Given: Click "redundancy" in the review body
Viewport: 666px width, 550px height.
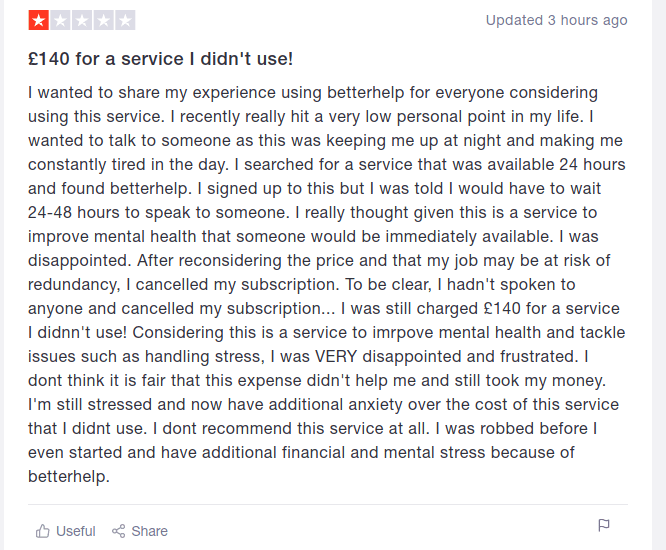Looking at the screenshot, I should point(71,285).
